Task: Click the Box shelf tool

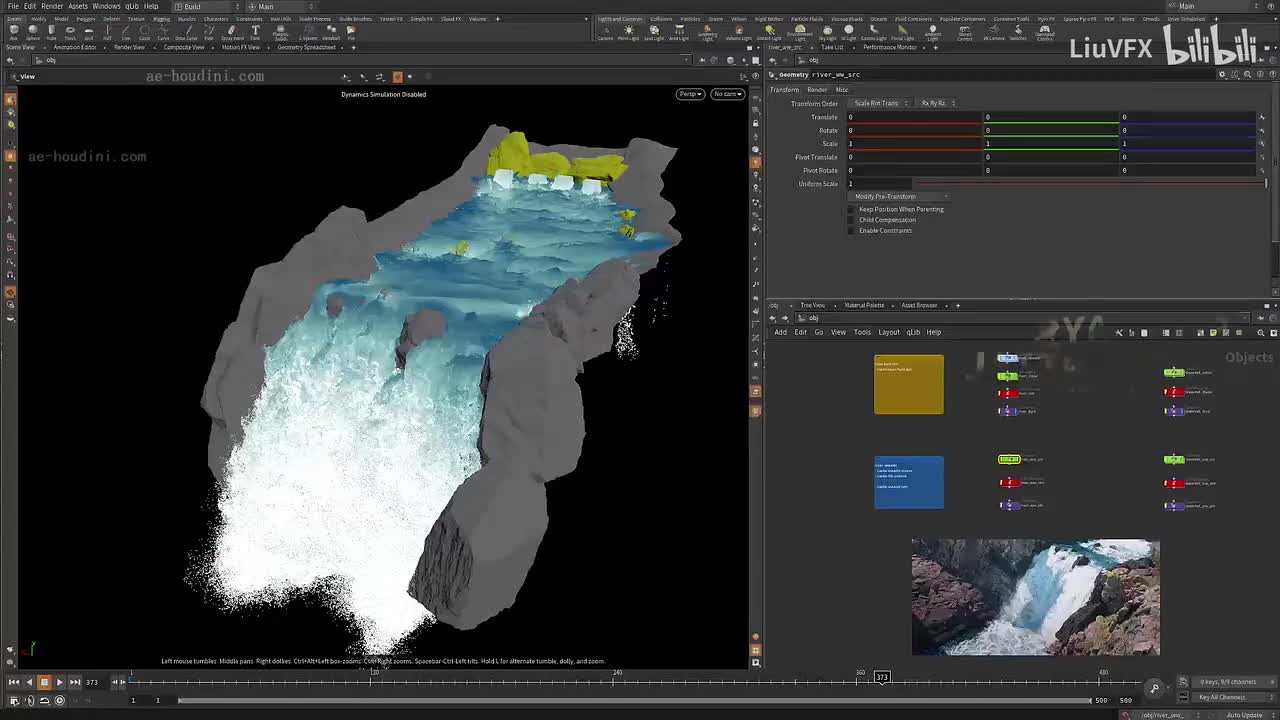Action: tap(14, 32)
